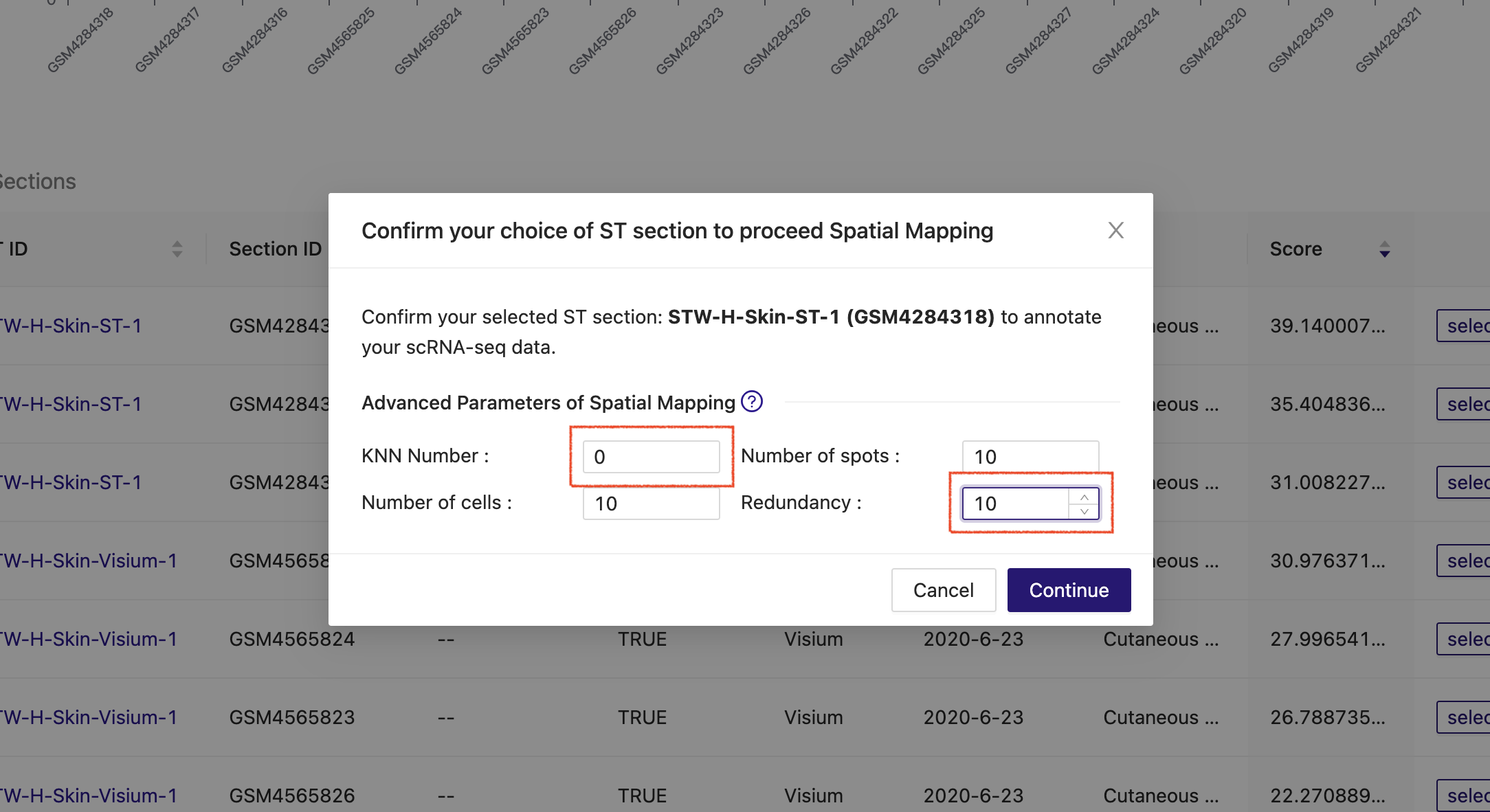This screenshot has height=812, width=1490.
Task: Click chart axis label GSM4565826
Action: point(603,40)
